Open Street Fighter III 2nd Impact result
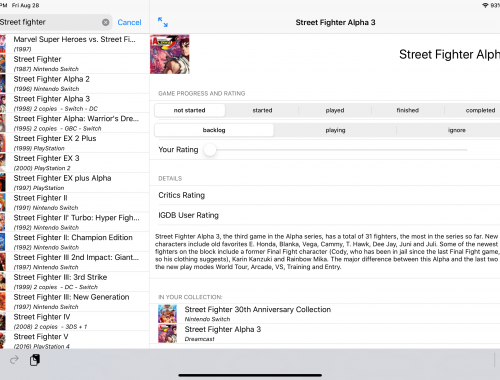 pyautogui.click(x=75, y=262)
